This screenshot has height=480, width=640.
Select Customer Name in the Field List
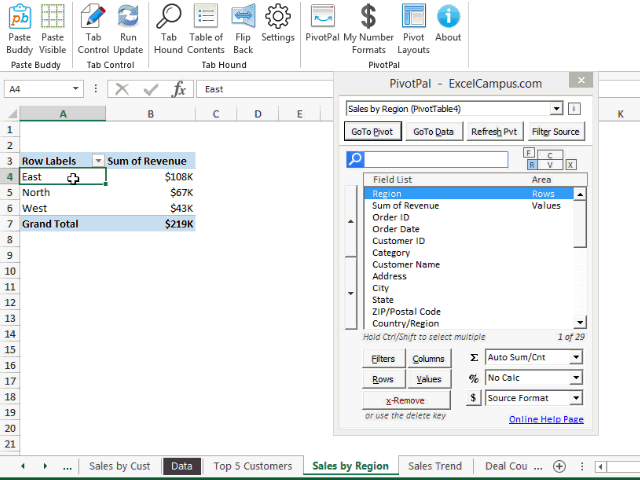pyautogui.click(x=406, y=264)
